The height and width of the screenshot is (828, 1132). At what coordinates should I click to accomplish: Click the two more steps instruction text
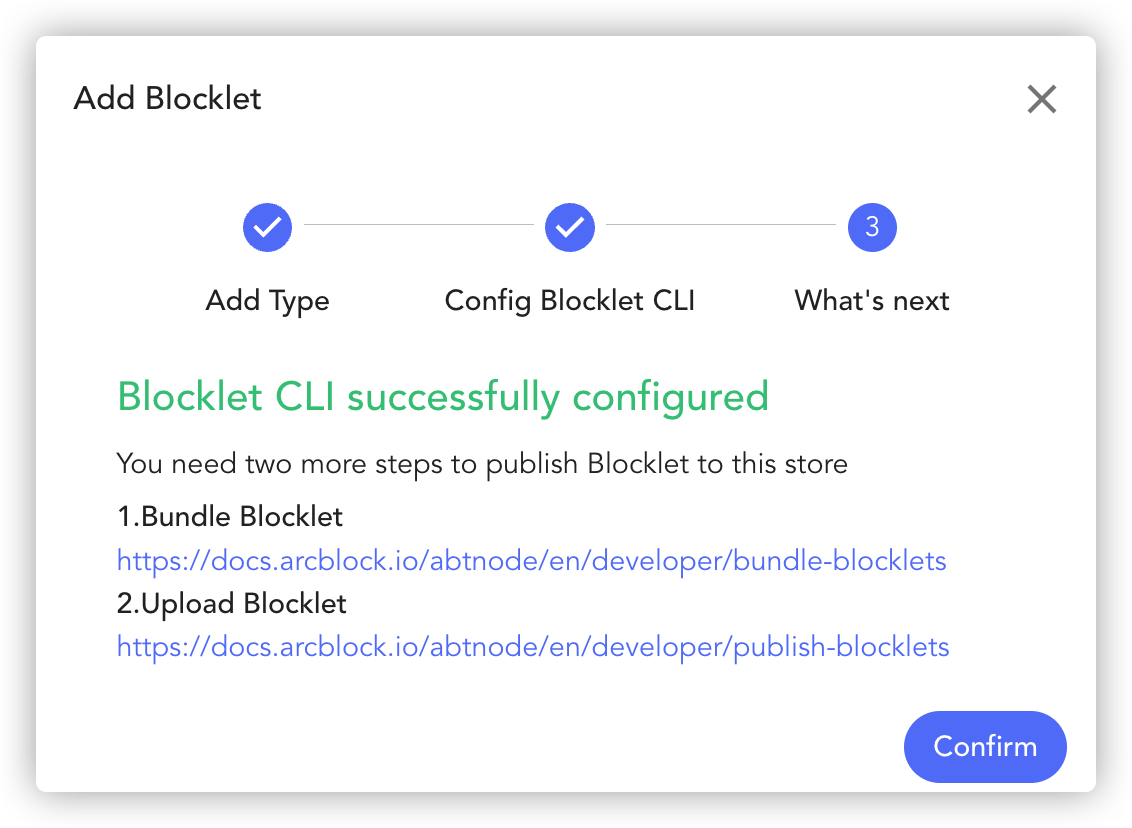[x=482, y=464]
